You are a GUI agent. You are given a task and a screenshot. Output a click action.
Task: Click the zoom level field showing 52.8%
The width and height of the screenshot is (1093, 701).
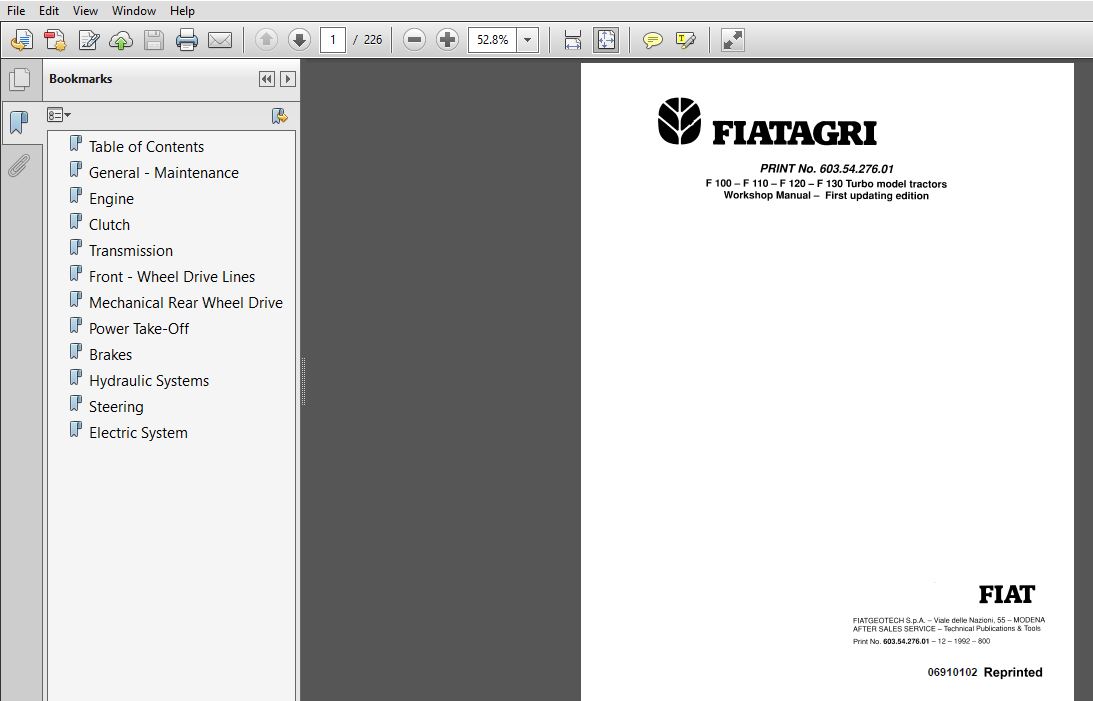[x=493, y=40]
